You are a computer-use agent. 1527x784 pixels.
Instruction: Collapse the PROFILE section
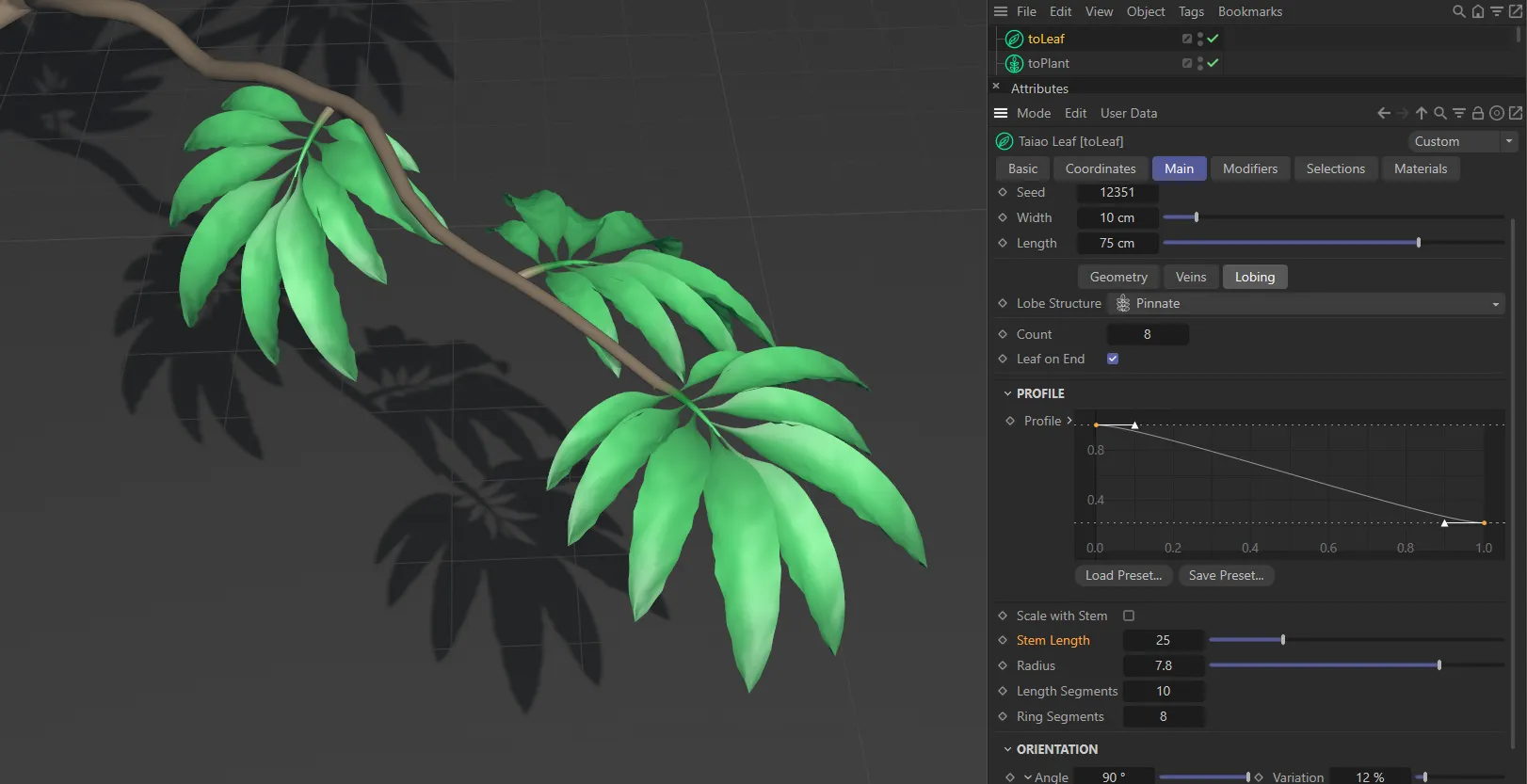pos(1007,393)
